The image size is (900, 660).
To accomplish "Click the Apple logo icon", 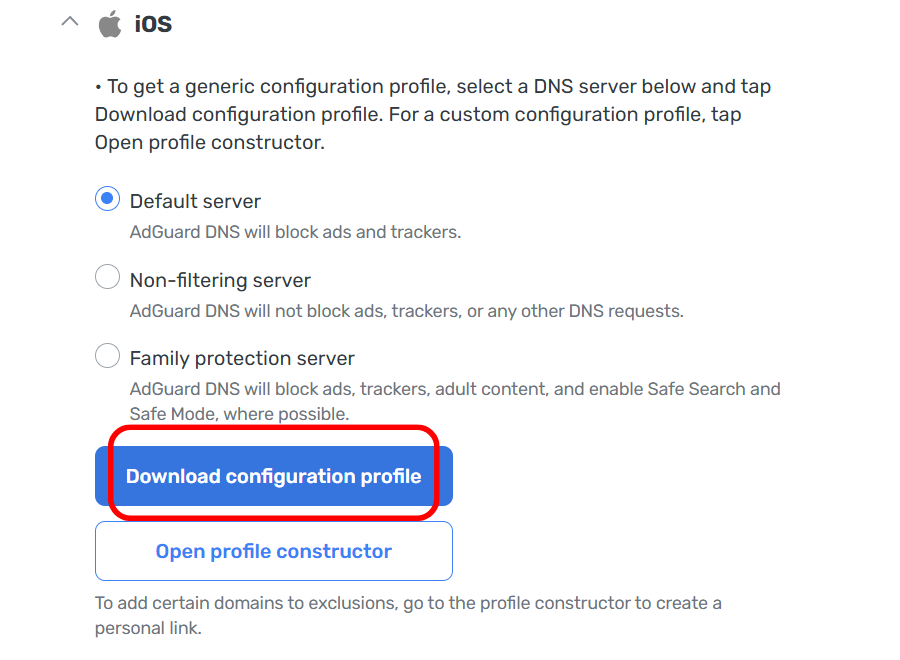I will (x=109, y=24).
